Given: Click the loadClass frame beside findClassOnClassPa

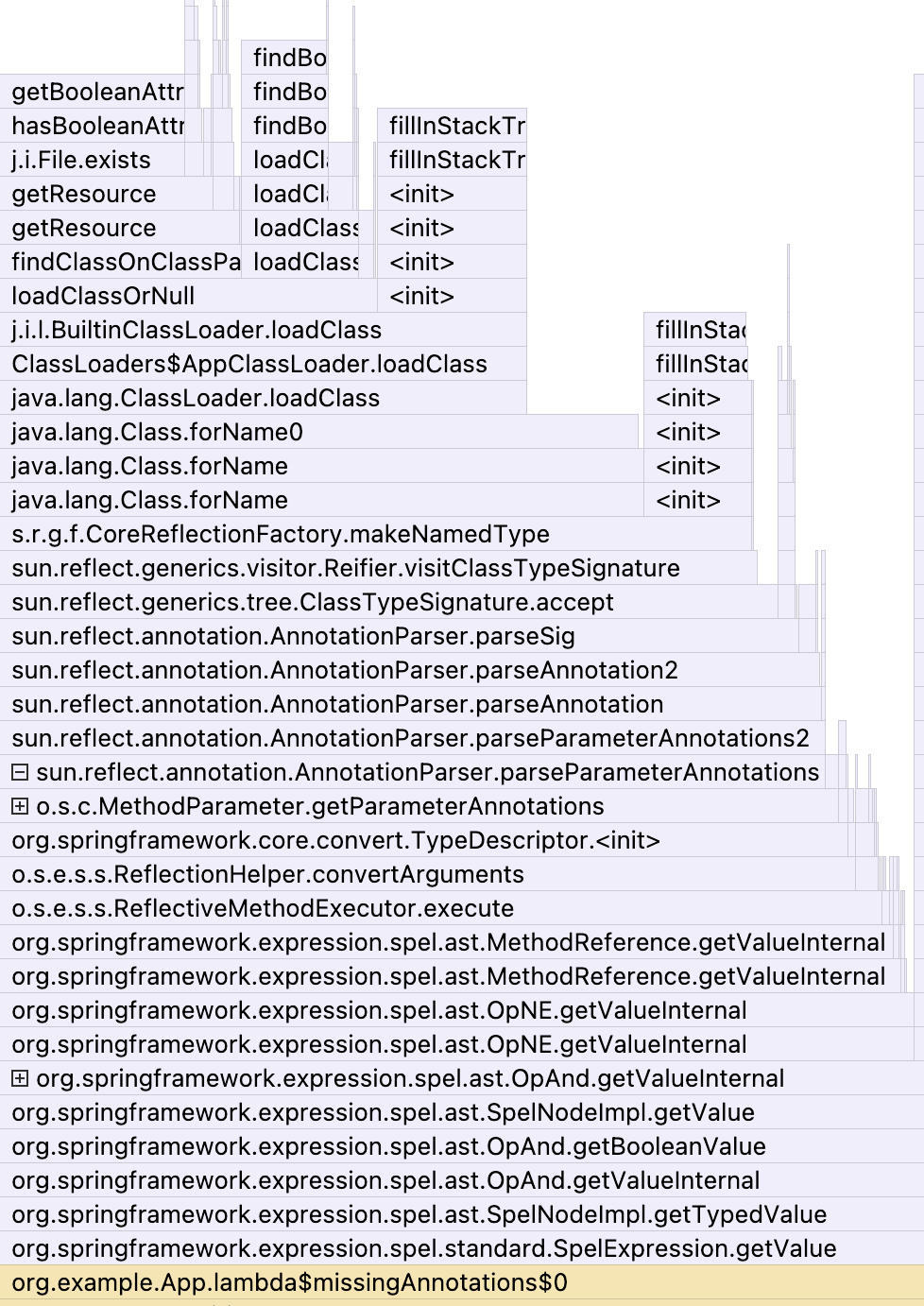Looking at the screenshot, I should tap(300, 262).
